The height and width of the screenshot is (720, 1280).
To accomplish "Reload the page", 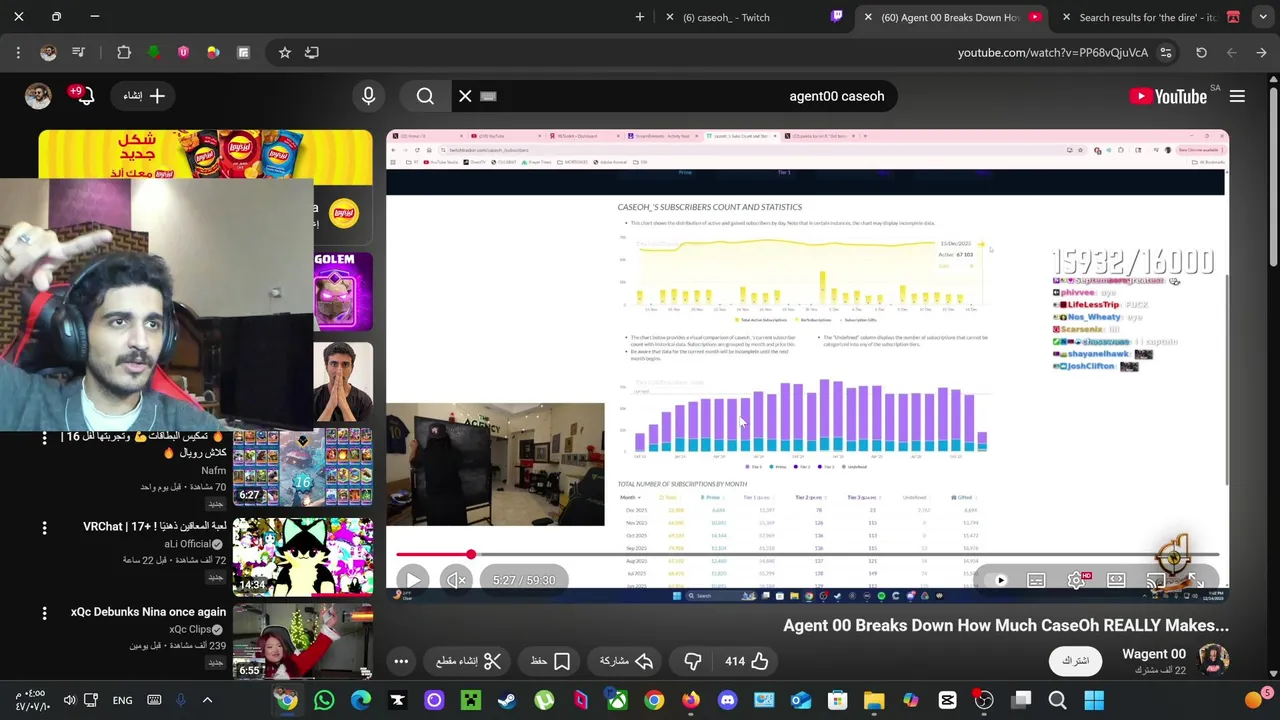I will tap(1202, 53).
